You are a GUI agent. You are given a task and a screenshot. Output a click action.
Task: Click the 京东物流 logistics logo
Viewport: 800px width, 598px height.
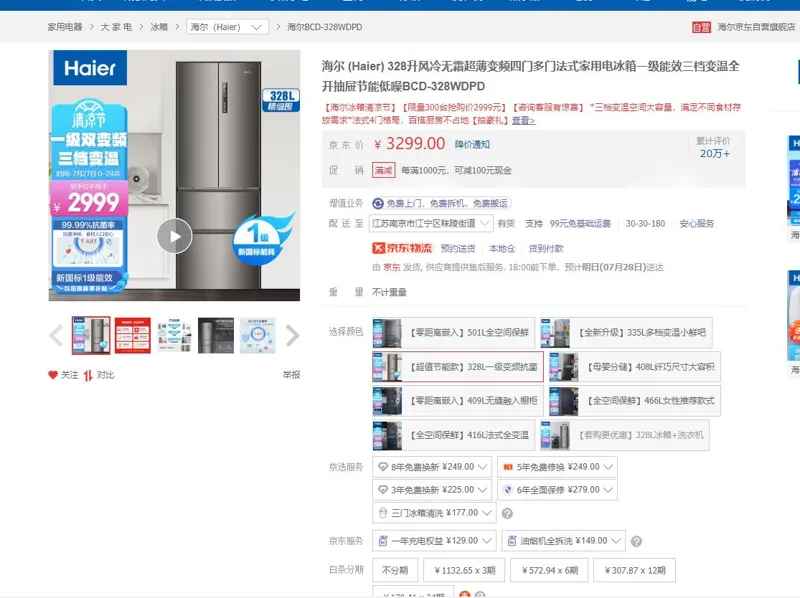pyautogui.click(x=402, y=248)
